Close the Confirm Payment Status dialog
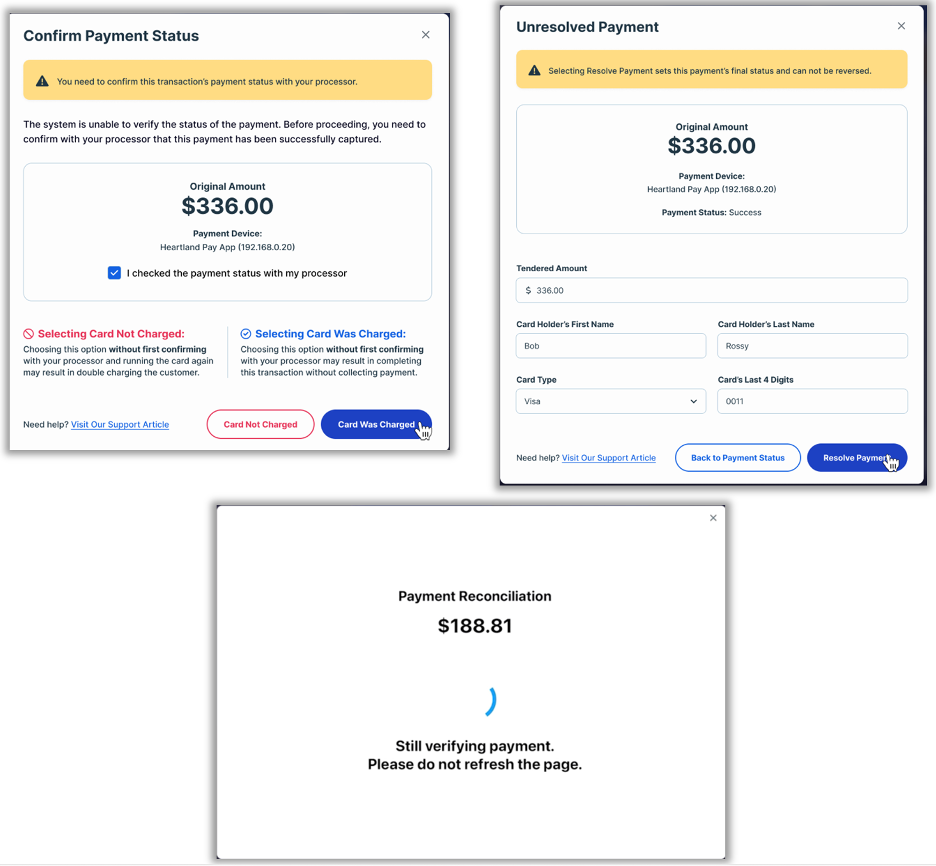The height and width of the screenshot is (866, 936). [x=426, y=35]
